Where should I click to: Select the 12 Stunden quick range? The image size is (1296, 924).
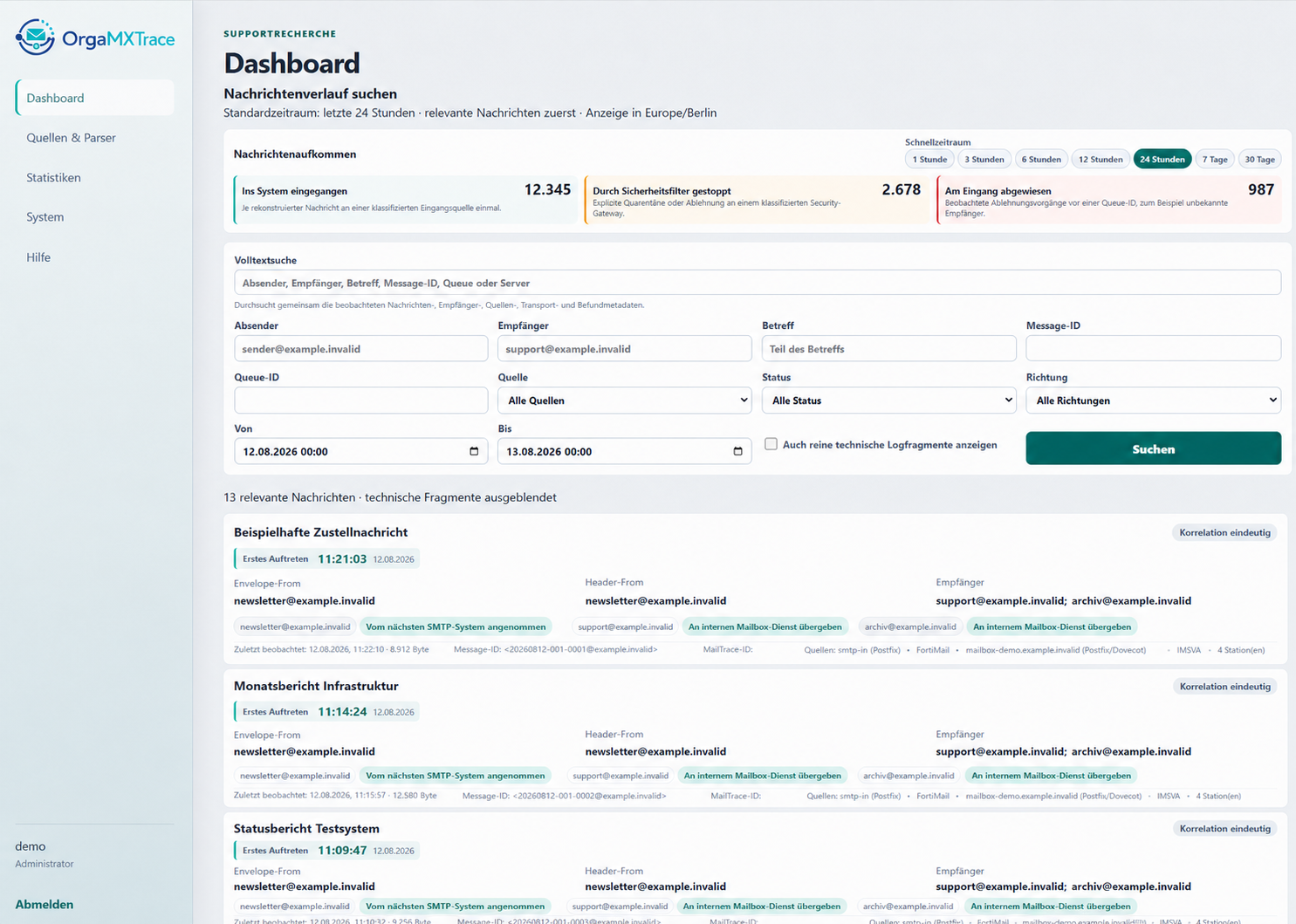click(x=1101, y=159)
